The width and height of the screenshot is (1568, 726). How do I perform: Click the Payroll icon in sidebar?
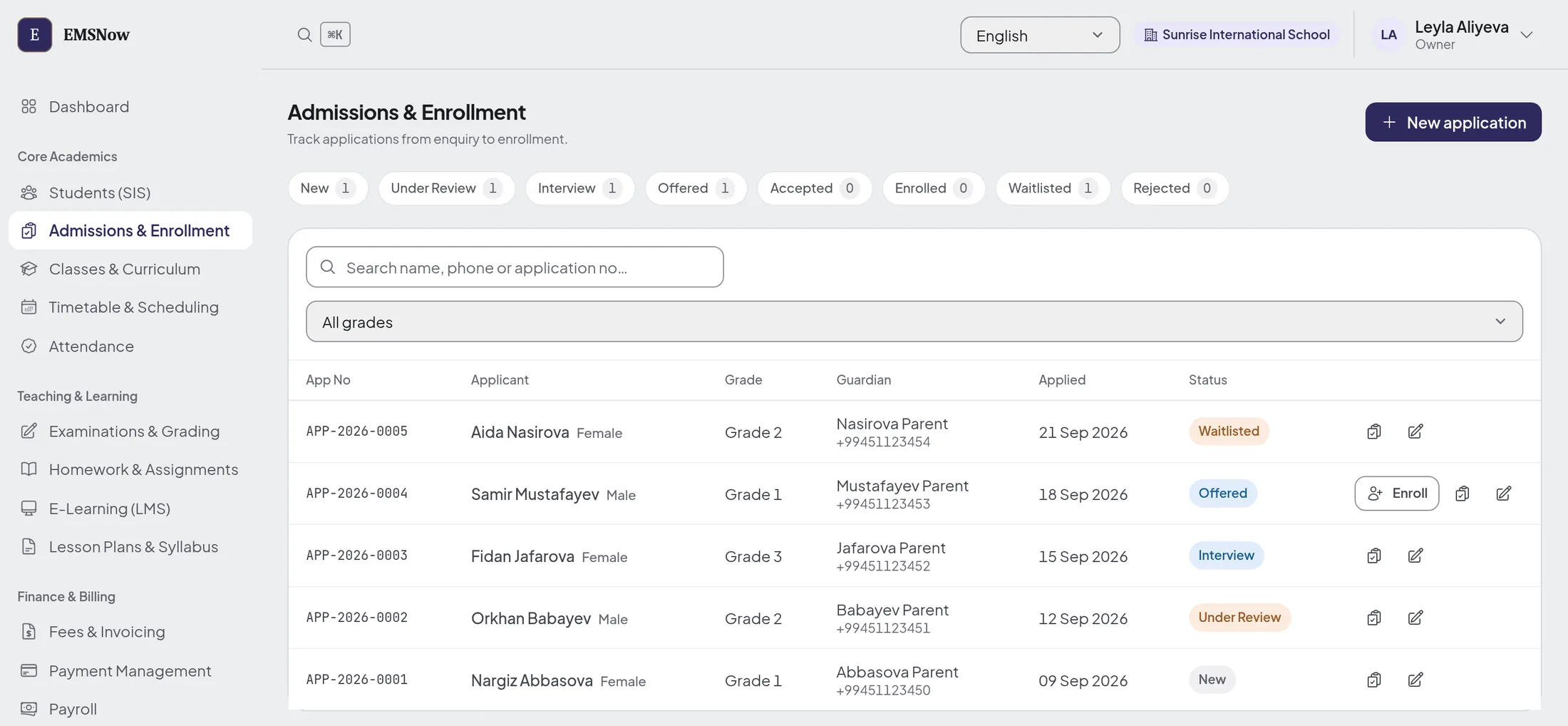(x=29, y=709)
